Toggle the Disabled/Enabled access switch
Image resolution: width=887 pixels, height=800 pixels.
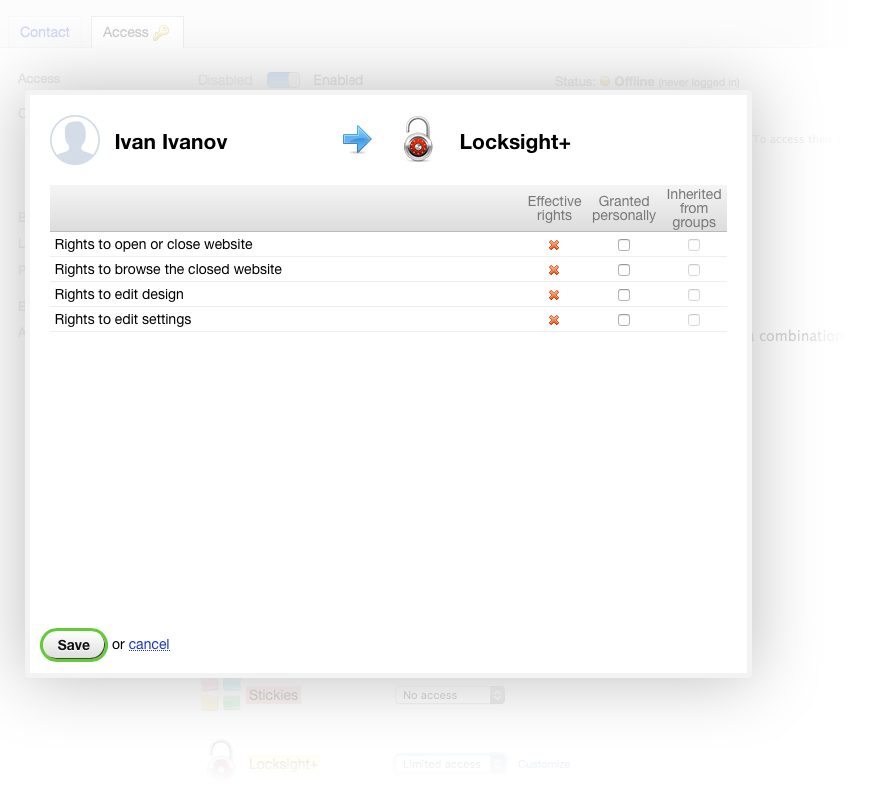click(283, 80)
